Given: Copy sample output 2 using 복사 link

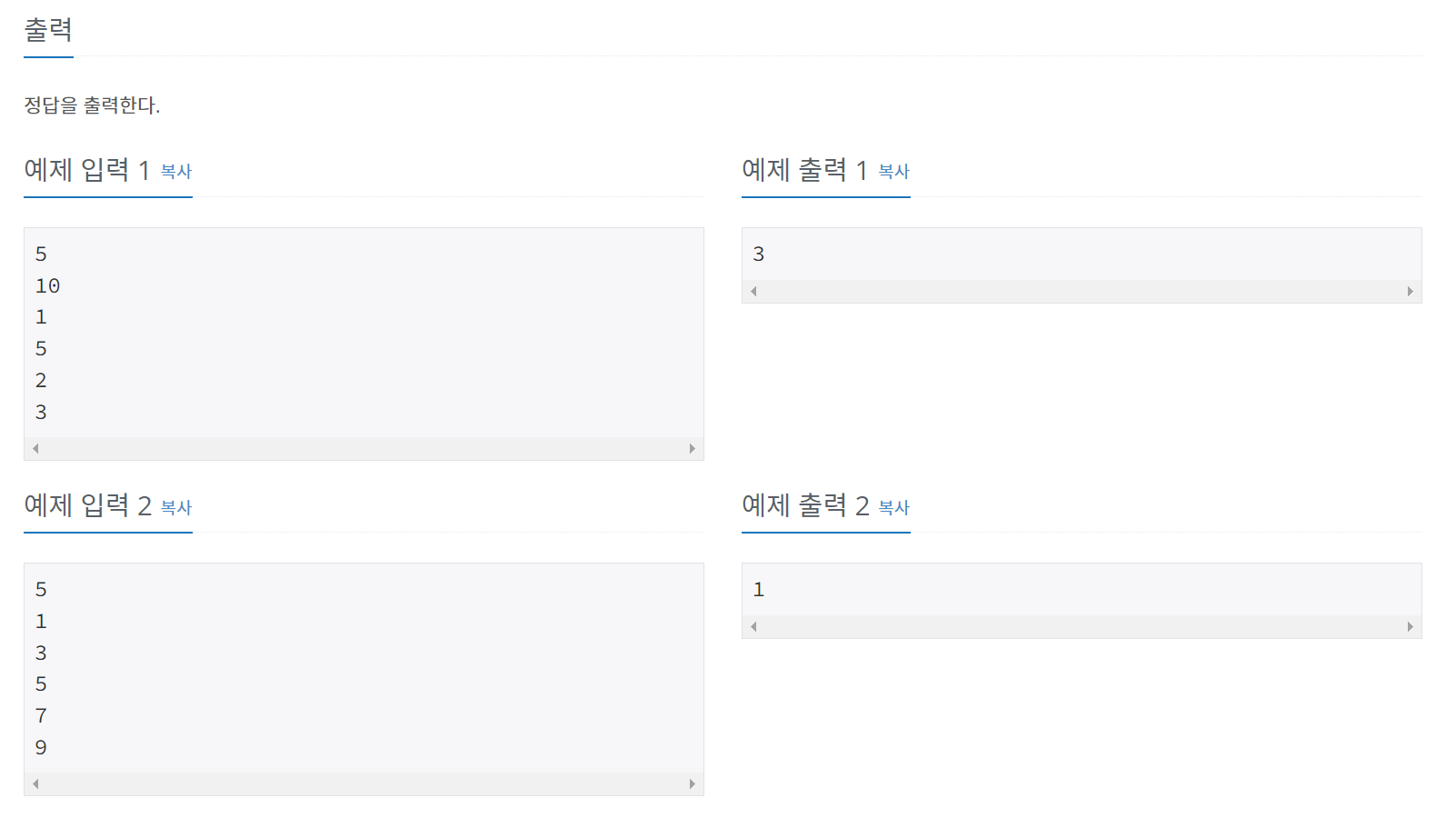Looking at the screenshot, I should coord(894,508).
